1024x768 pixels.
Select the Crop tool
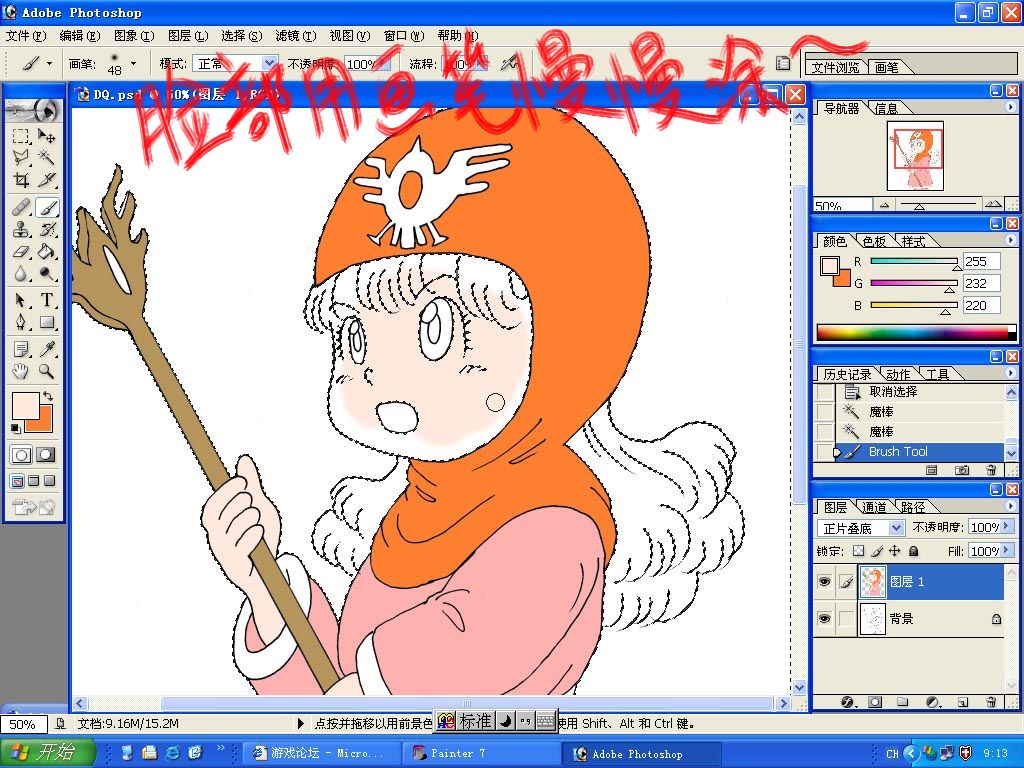coord(21,180)
